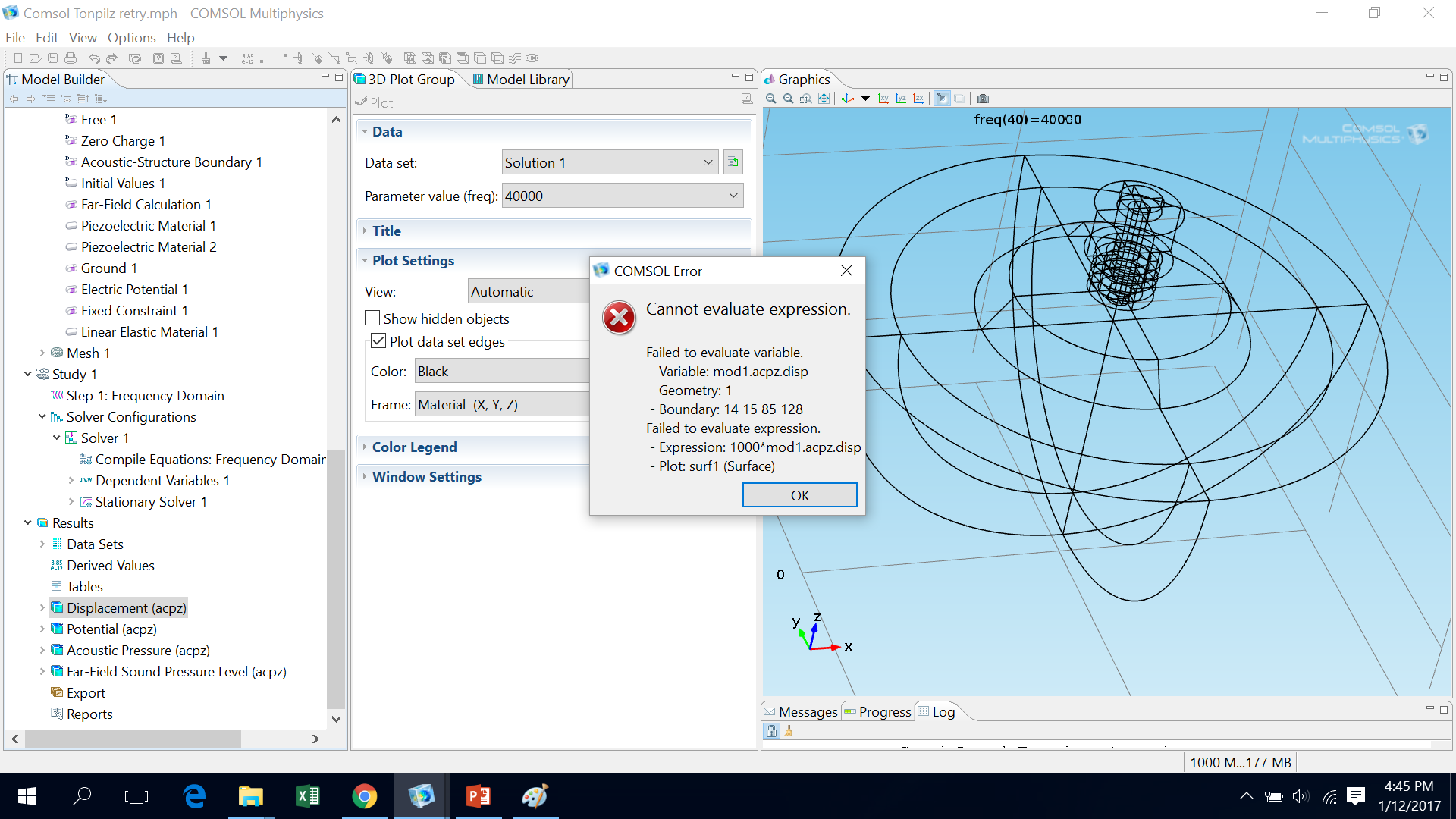Expand the Mesh 1 tree node

(42, 353)
